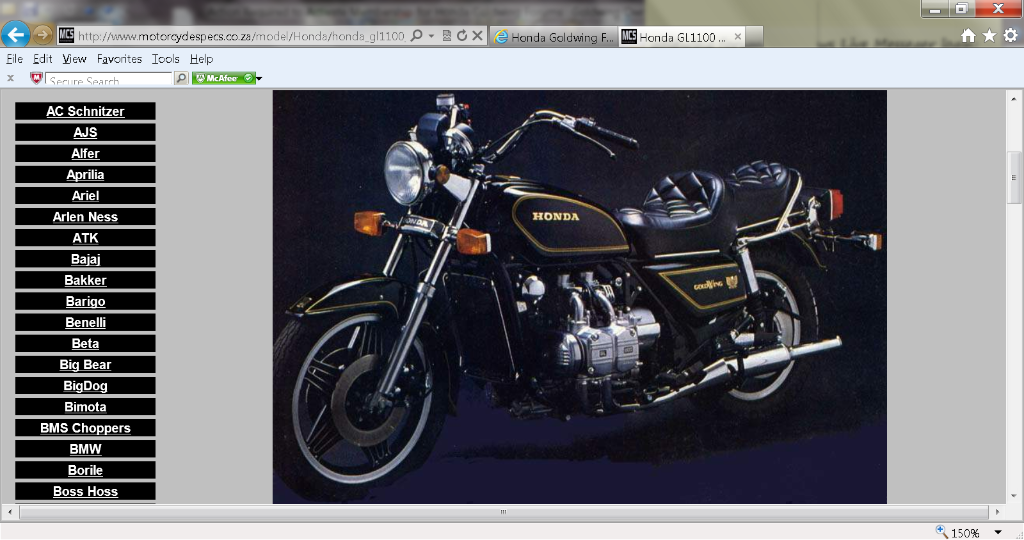Open the Big Bear brand link
1024x540 pixels.
86,364
